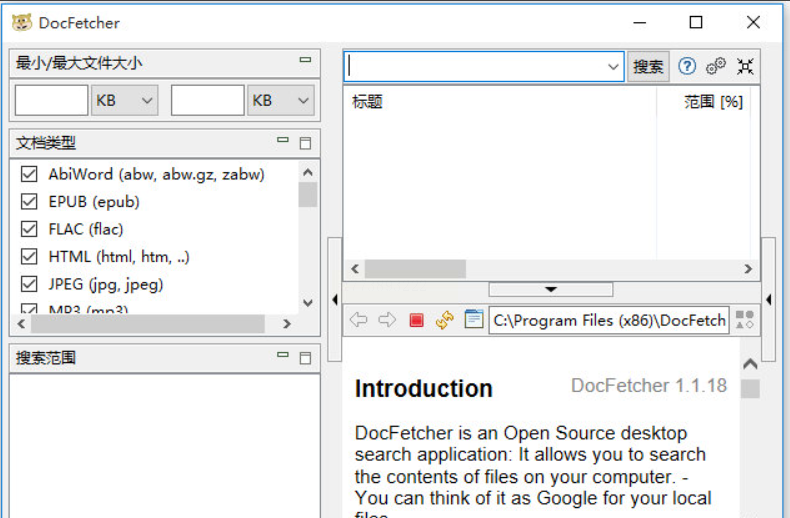Image resolution: width=790 pixels, height=518 pixels.
Task: Go forward with the preview right arrow
Action: click(387, 319)
